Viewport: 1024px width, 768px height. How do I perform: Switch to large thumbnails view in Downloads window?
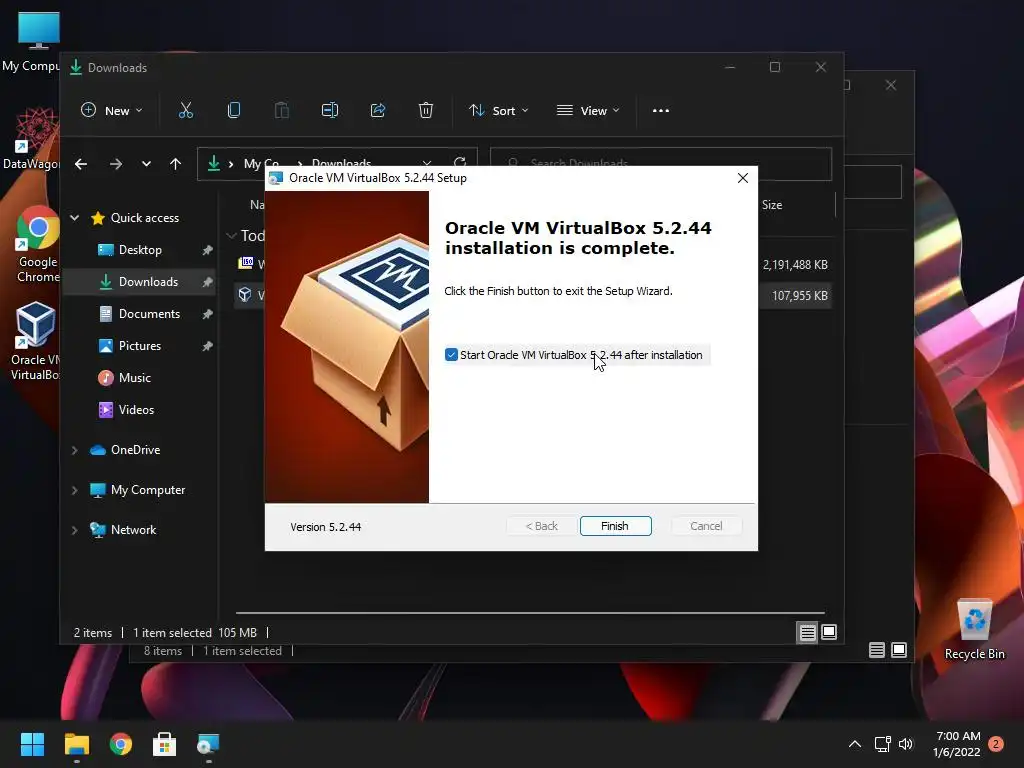tap(829, 632)
